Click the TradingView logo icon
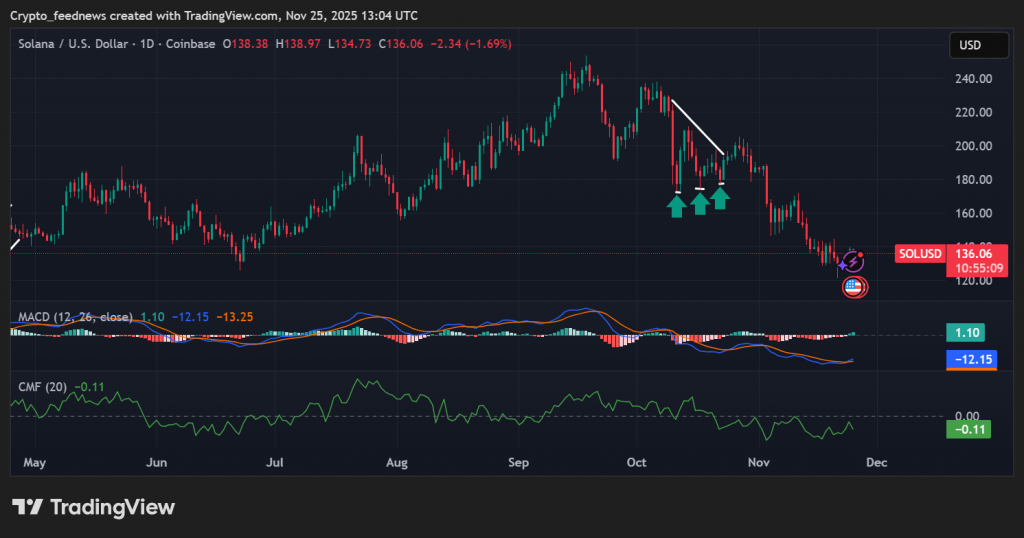 pyautogui.click(x=26, y=507)
